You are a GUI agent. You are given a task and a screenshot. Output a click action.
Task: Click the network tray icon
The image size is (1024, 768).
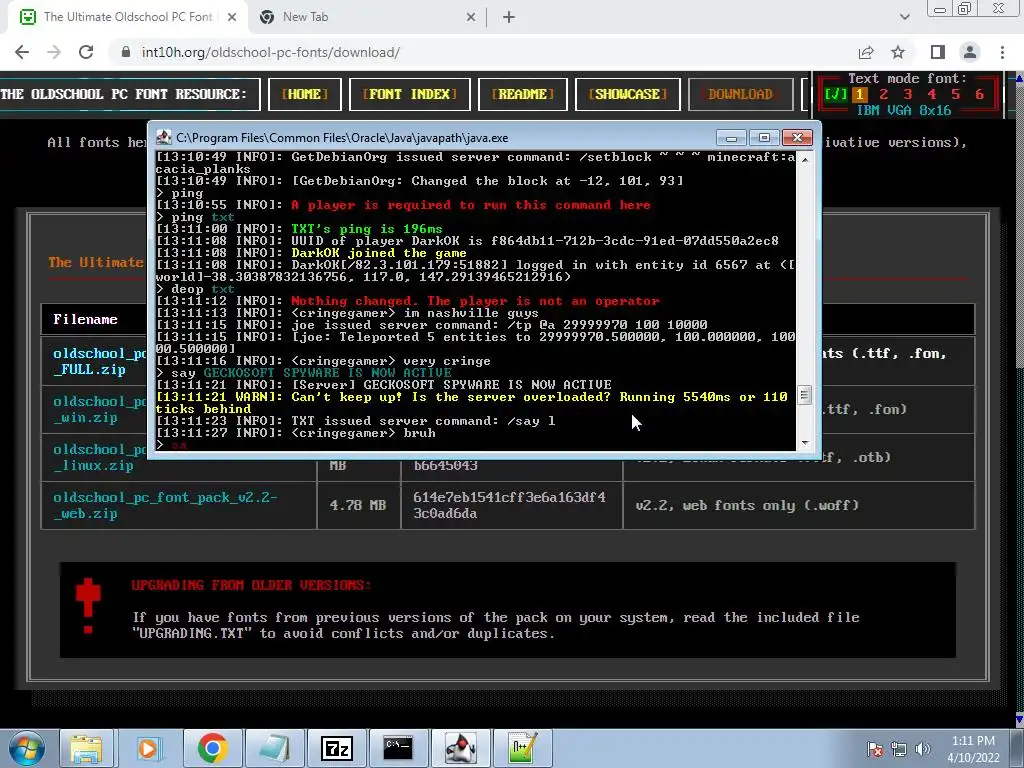click(899, 749)
